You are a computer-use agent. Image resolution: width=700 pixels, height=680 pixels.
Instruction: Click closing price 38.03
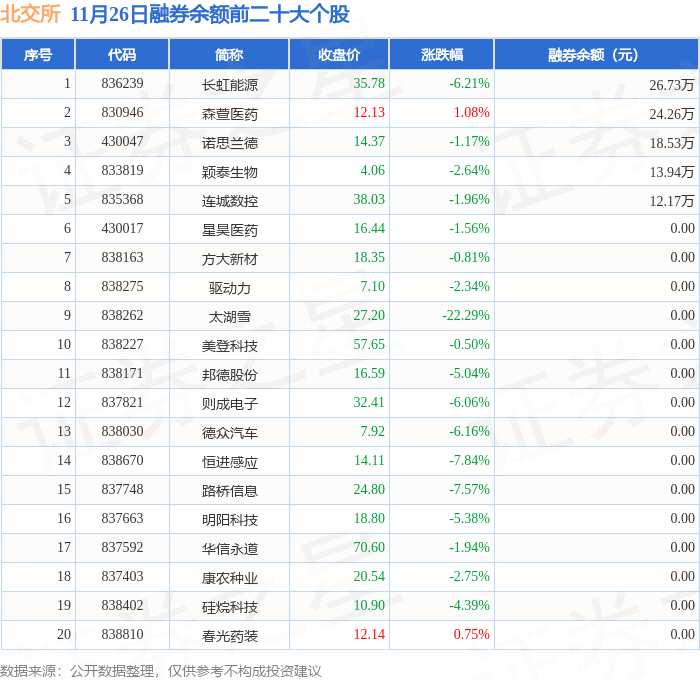[x=369, y=200]
